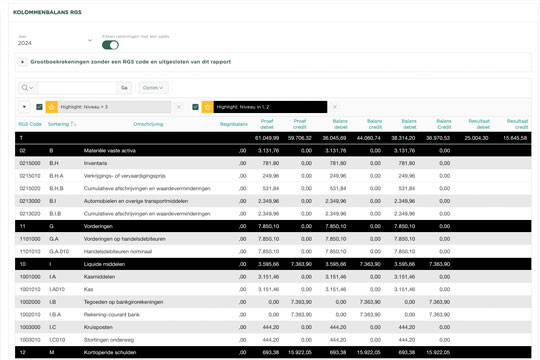This screenshot has height=360, width=540.
Task: Click the star icon of Highlight Niveau = 3
Action: [x=52, y=107]
